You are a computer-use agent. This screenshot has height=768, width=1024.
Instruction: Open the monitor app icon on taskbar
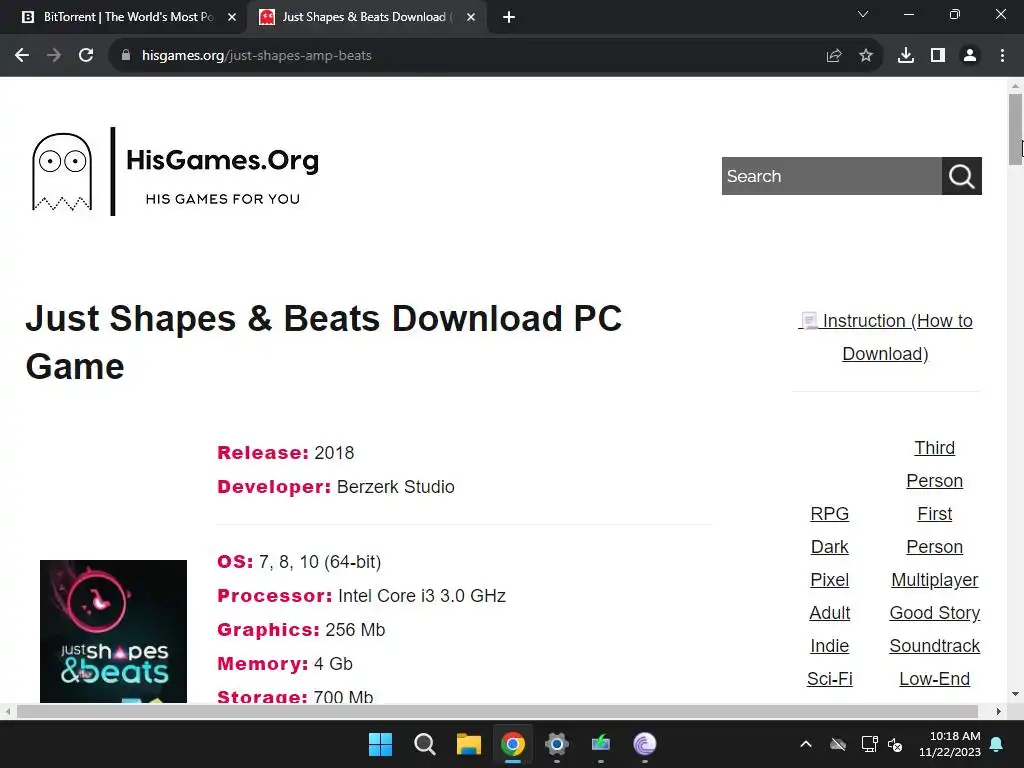pyautogui.click(x=601, y=744)
